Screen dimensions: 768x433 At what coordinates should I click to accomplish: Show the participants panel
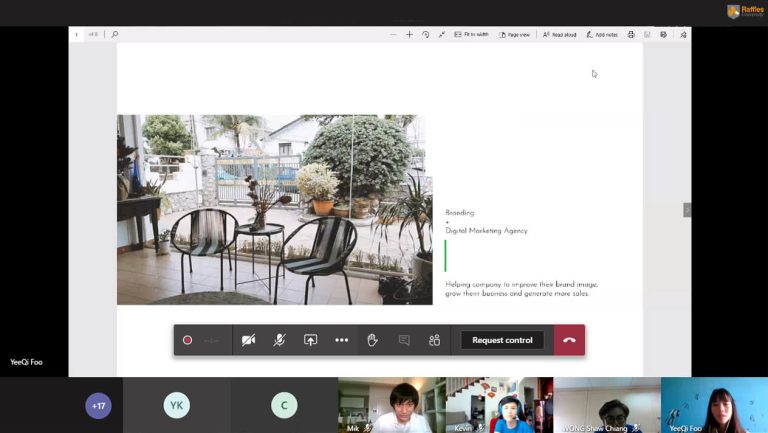tap(434, 340)
